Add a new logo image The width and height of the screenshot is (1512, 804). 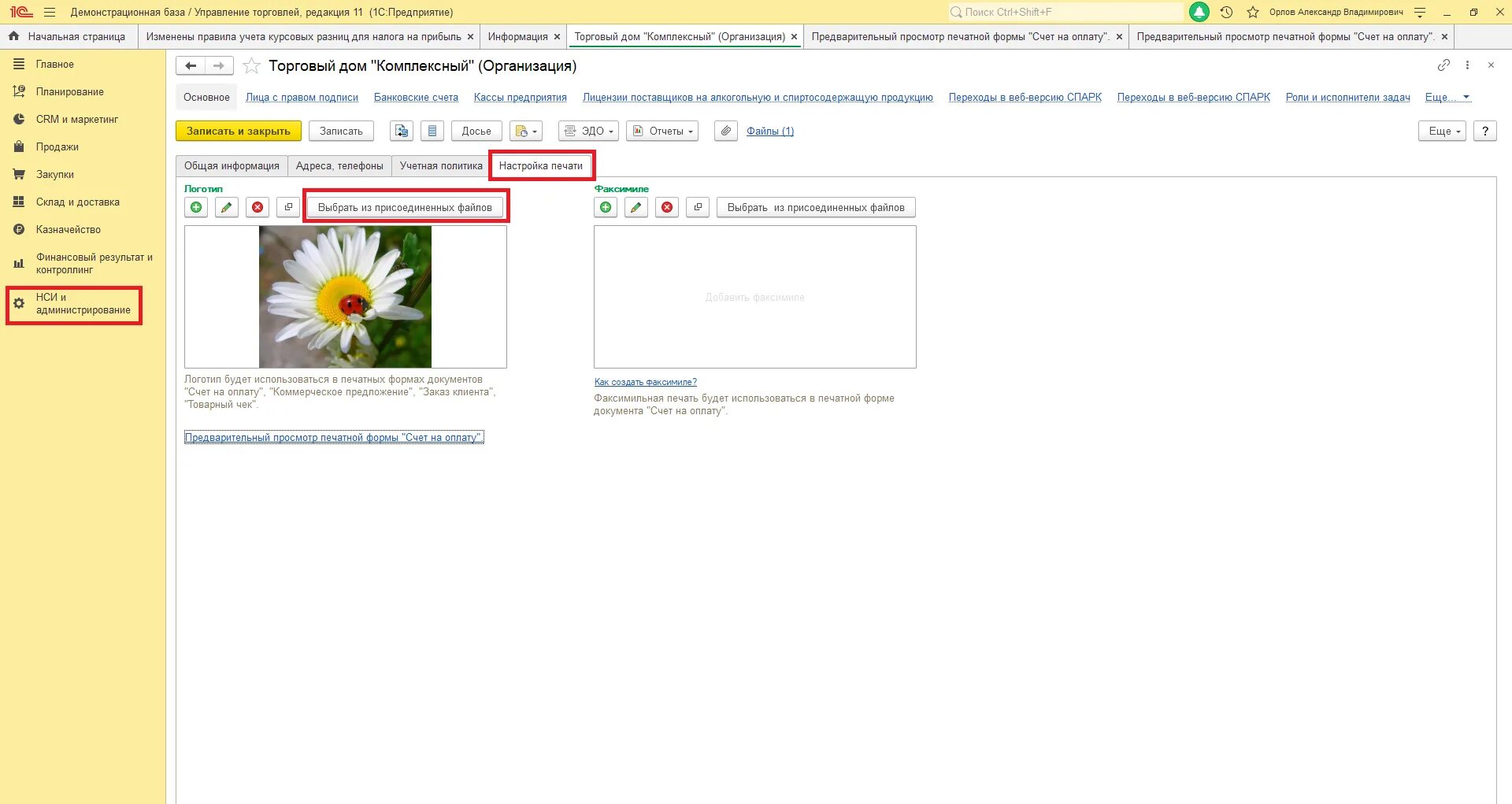pyautogui.click(x=196, y=207)
